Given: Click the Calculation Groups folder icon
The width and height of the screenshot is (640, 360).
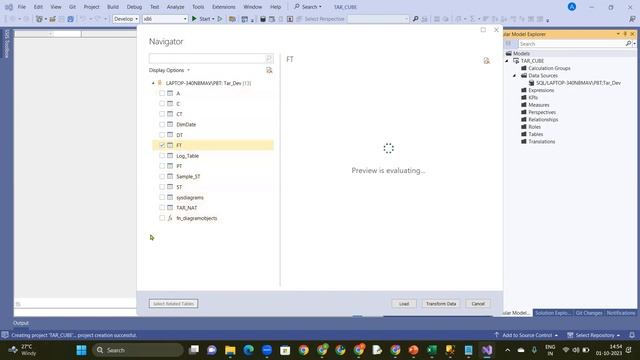Looking at the screenshot, I should coord(524,68).
